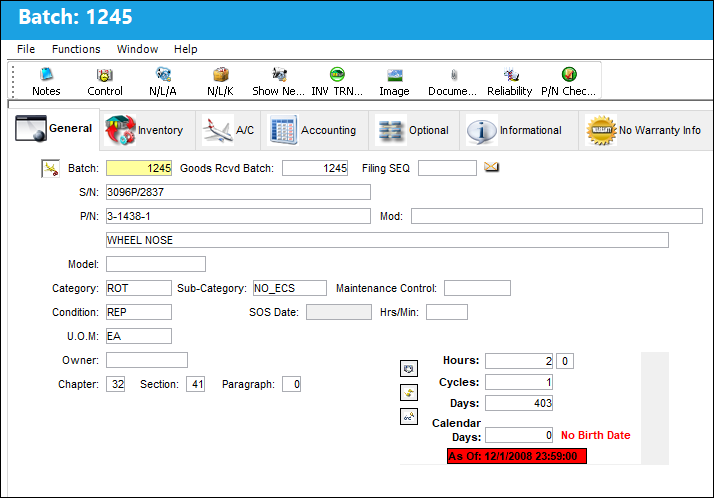The height and width of the screenshot is (498, 714).
Task: Click the Sub-Category field showing NO_ECS
Action: point(290,288)
